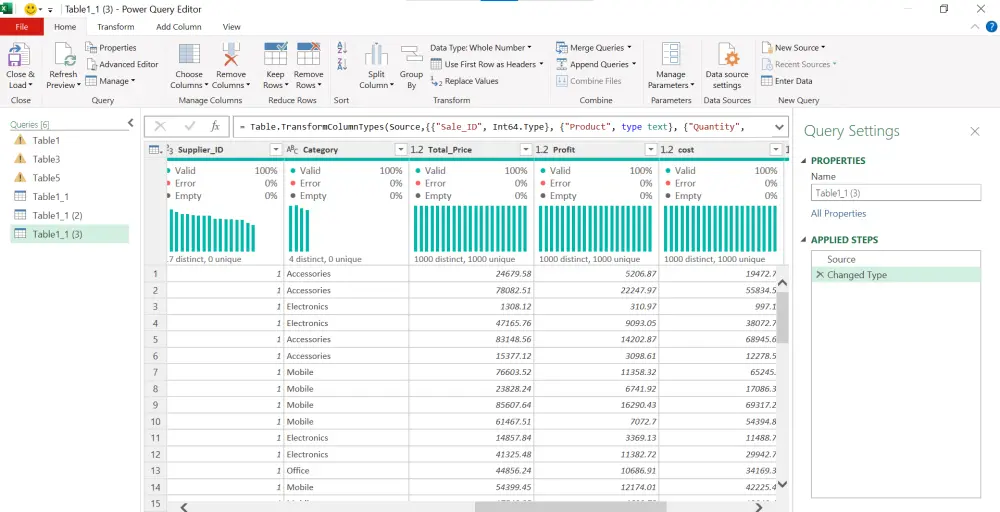
Task: Select the Changed Type applied step
Action: pyautogui.click(x=895, y=275)
